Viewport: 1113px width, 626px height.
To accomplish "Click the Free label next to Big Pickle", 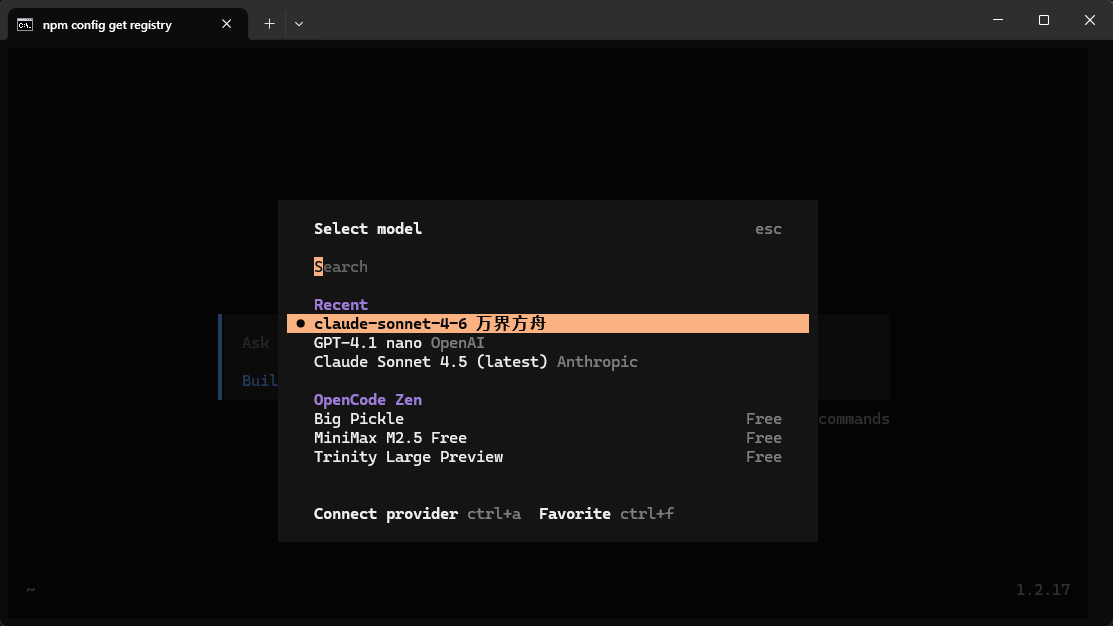I will (763, 419).
